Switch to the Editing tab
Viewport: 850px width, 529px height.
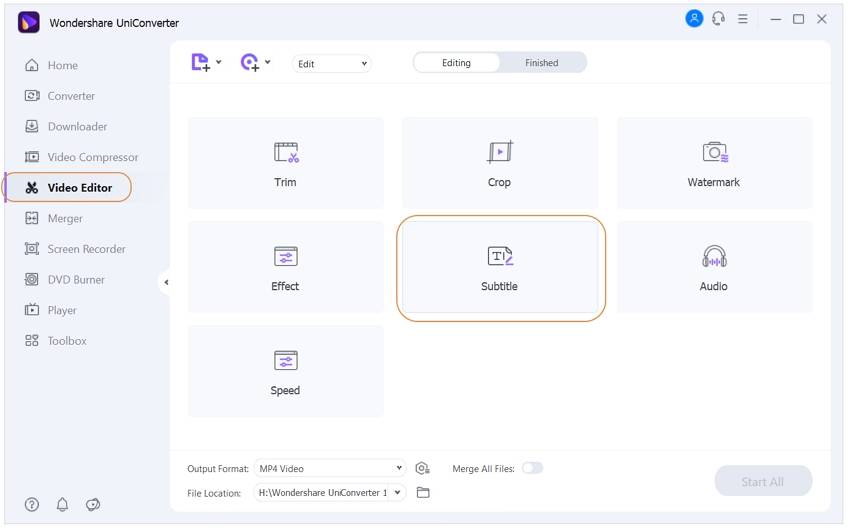(456, 63)
